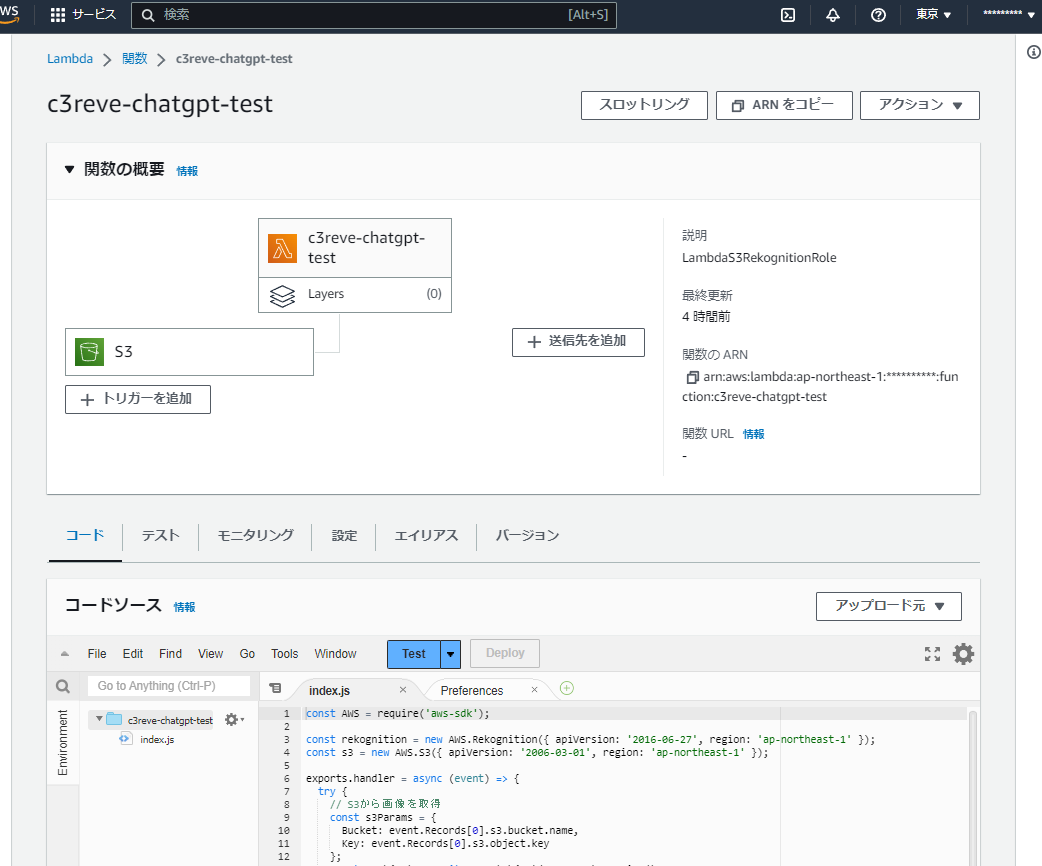Select the index.js editor tab
The image size is (1042, 866).
click(330, 691)
